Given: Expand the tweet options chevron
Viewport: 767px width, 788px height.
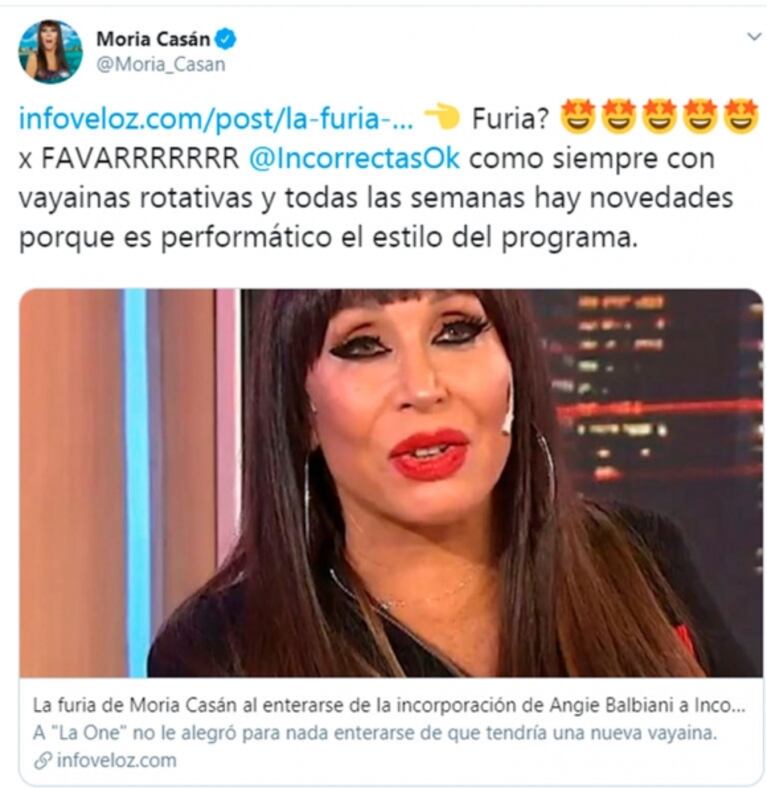Looking at the screenshot, I should click(x=754, y=37).
